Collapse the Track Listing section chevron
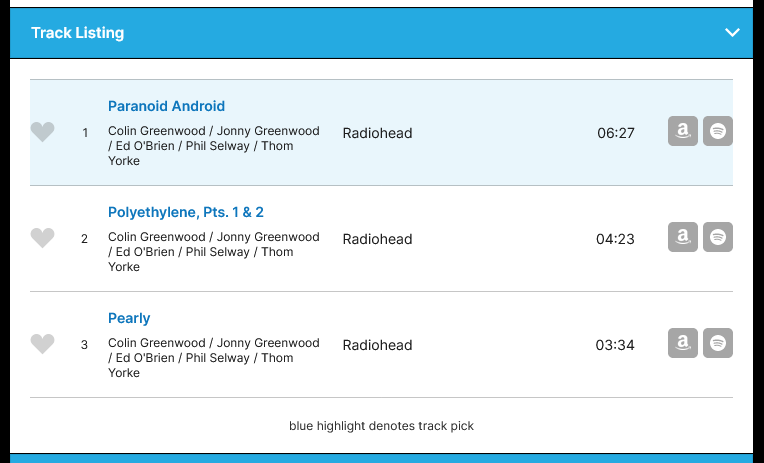 pyautogui.click(x=733, y=33)
